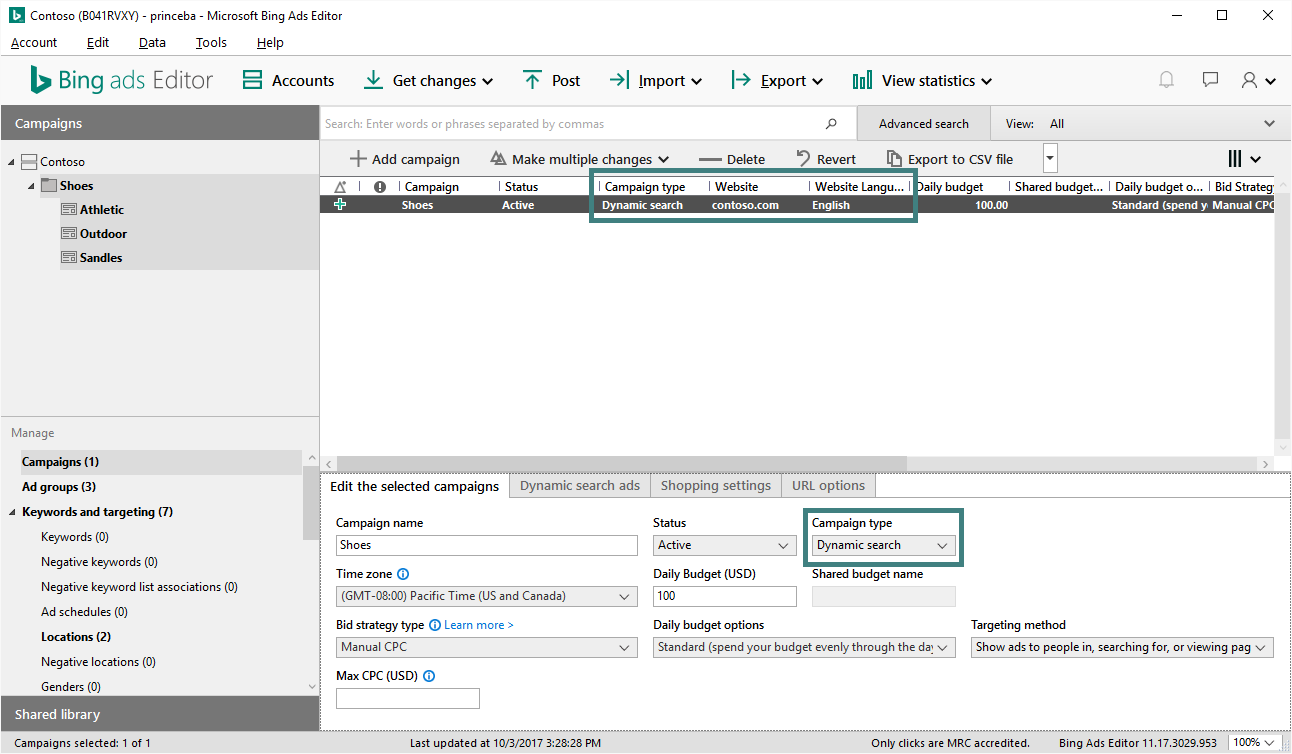Click the Bing ads Editor logo
This screenshot has width=1292, height=754.
click(x=121, y=81)
